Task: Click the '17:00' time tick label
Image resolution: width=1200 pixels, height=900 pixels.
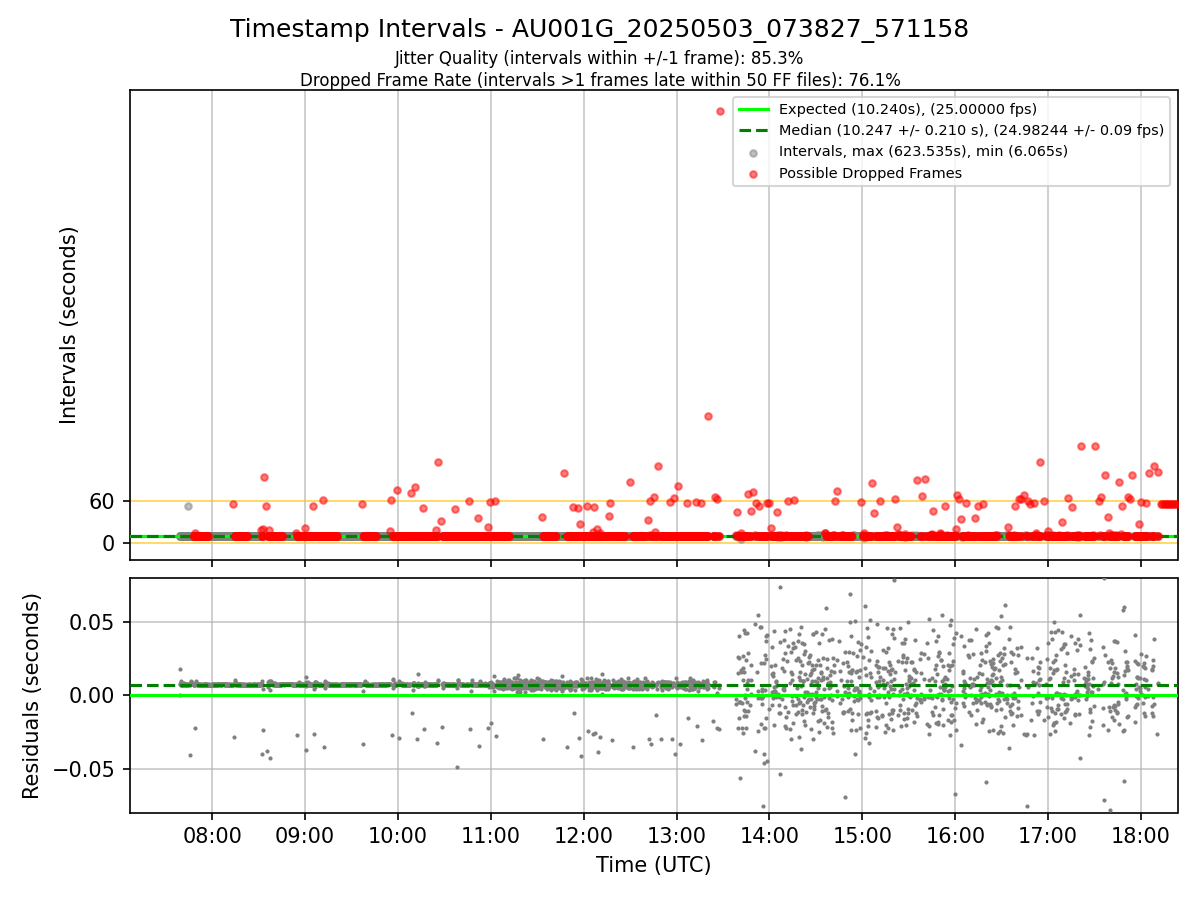Action: coord(1048,834)
